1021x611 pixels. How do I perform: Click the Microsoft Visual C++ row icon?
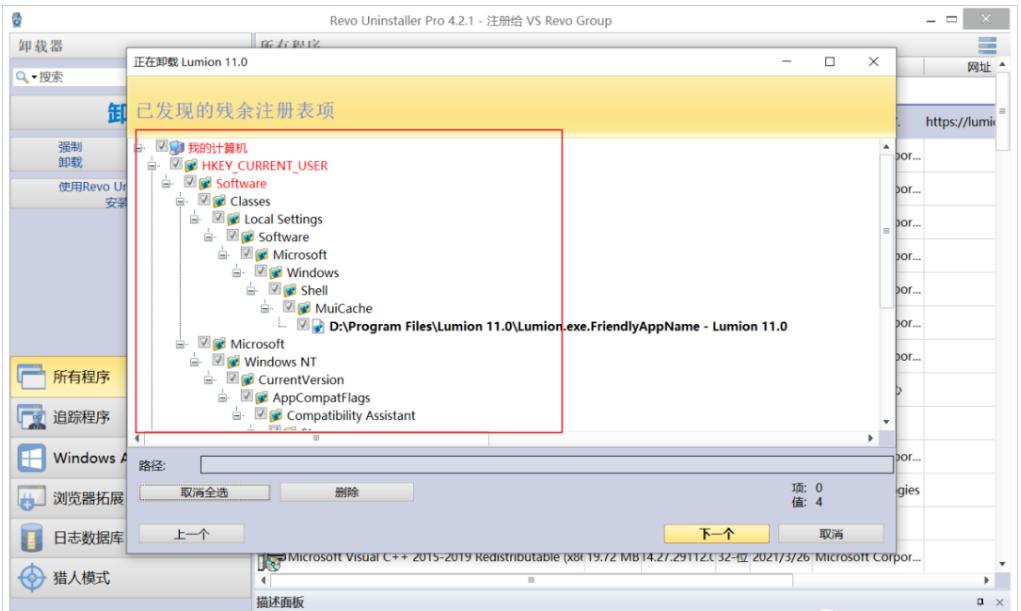coord(272,560)
